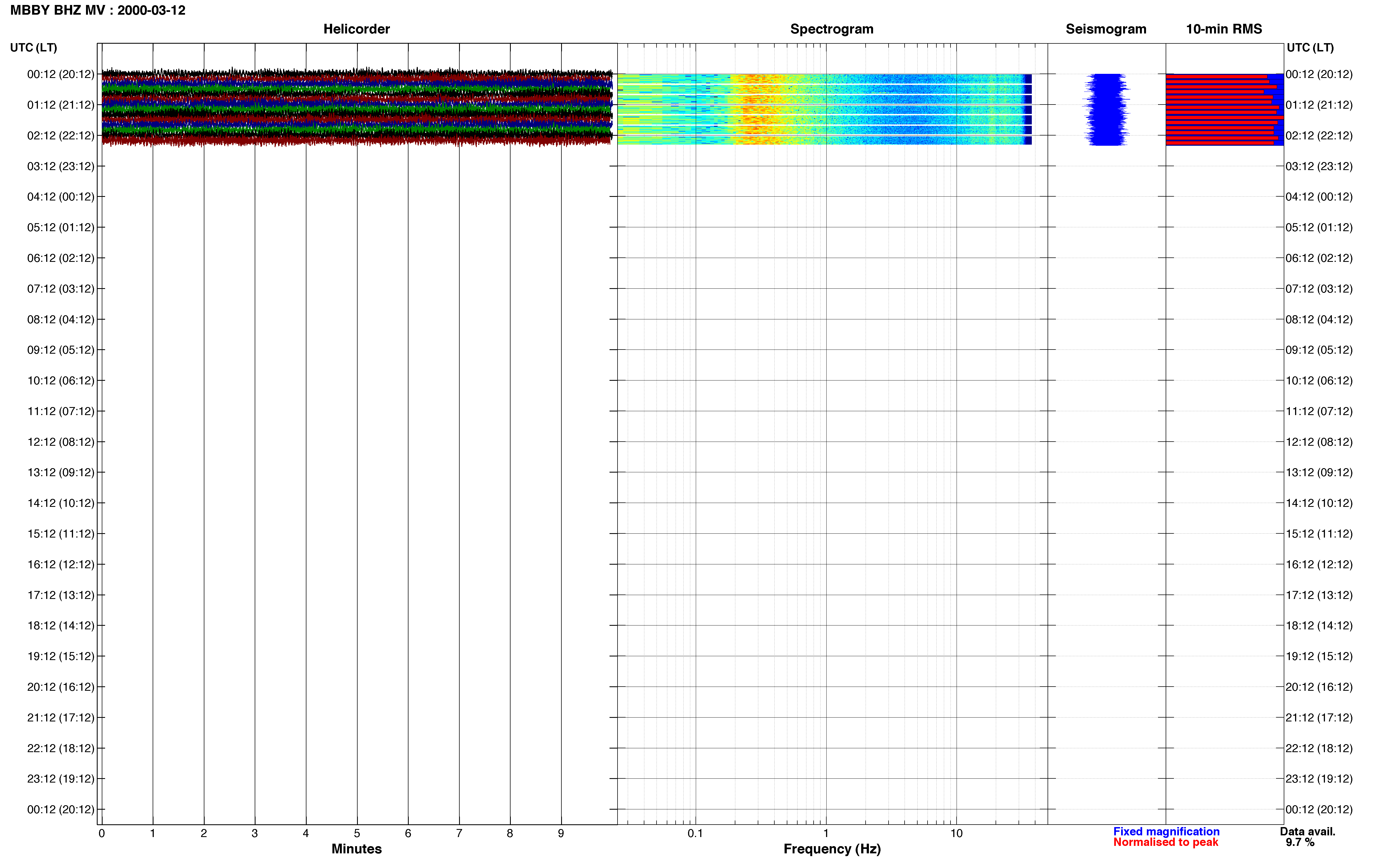The height and width of the screenshot is (868, 1388).
Task: Click '15:12 (11:12)' beside the RMS panel
Action: [x=1319, y=533]
